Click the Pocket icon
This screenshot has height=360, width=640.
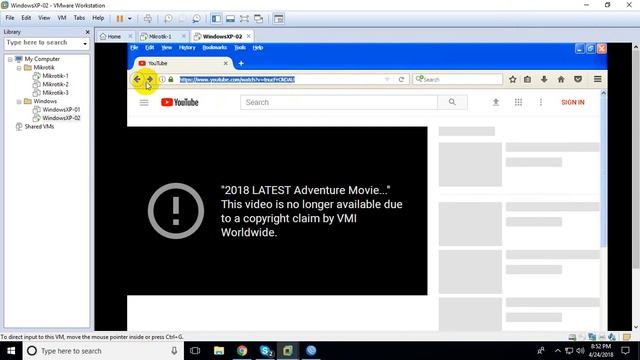(x=578, y=79)
